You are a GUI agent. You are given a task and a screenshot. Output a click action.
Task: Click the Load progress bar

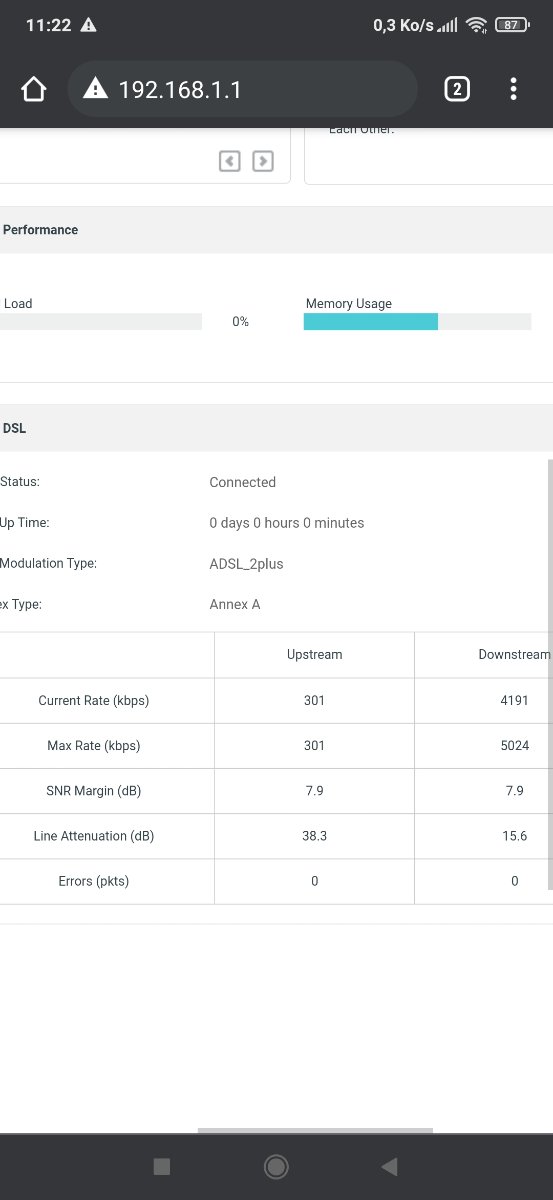[101, 321]
